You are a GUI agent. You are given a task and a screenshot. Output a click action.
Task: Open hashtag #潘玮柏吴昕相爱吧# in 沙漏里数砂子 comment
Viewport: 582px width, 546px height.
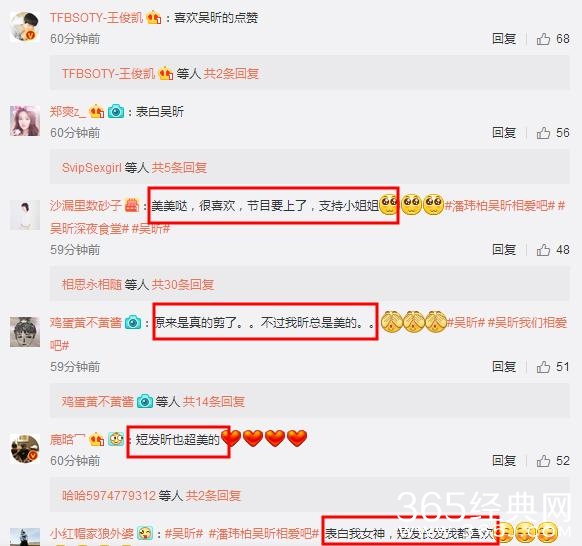pos(500,205)
